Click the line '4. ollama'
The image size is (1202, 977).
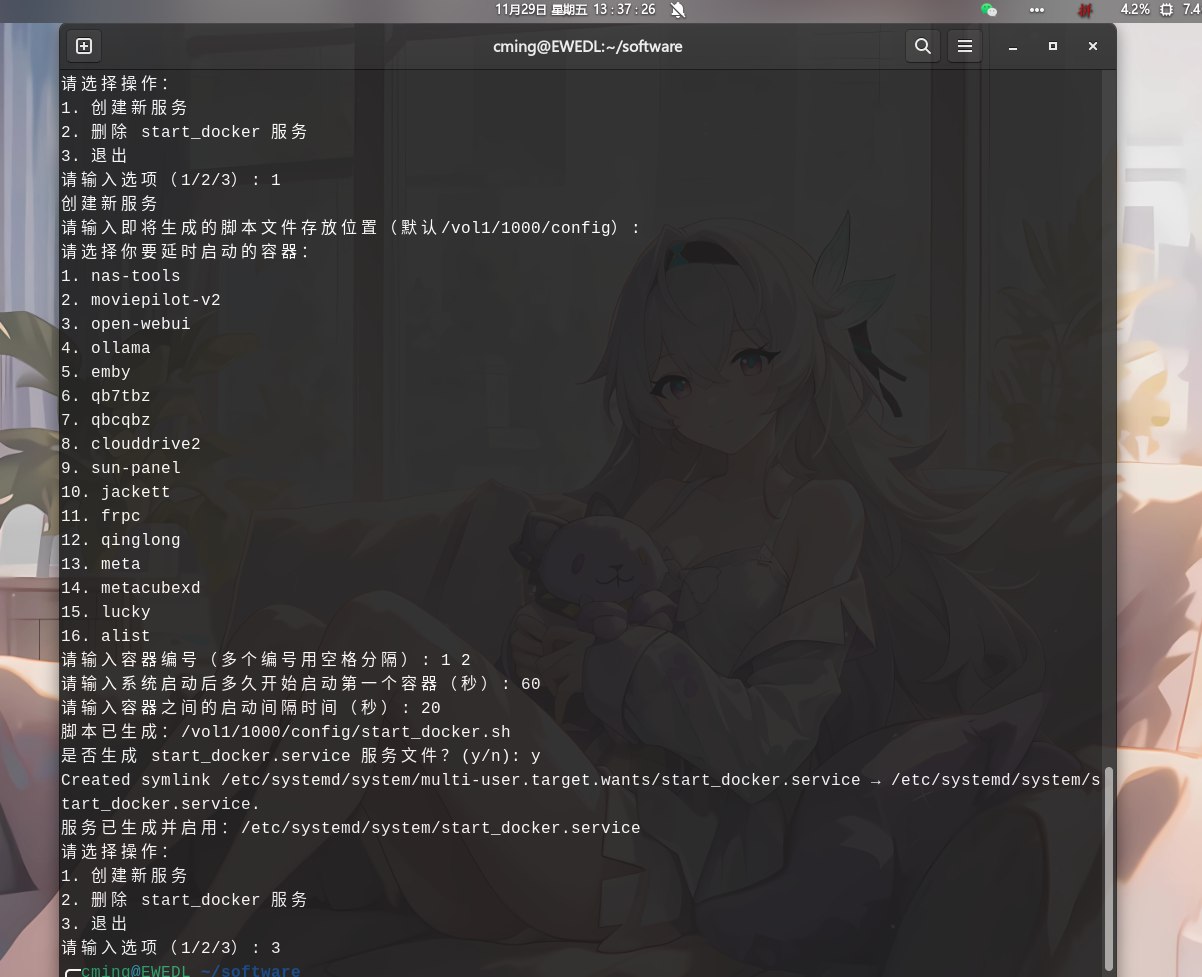(x=106, y=348)
